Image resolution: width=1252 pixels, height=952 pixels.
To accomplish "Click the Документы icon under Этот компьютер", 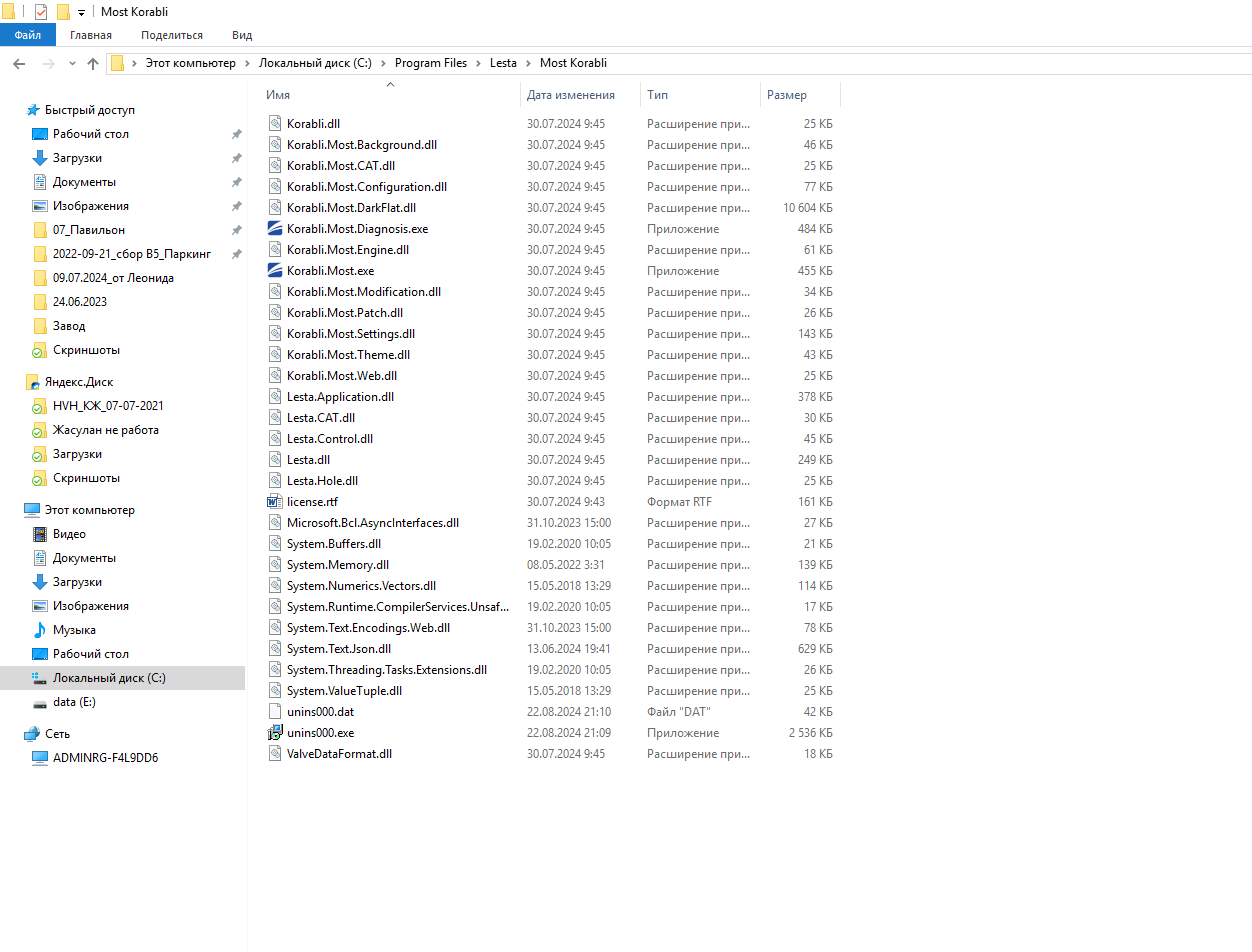I will point(40,558).
